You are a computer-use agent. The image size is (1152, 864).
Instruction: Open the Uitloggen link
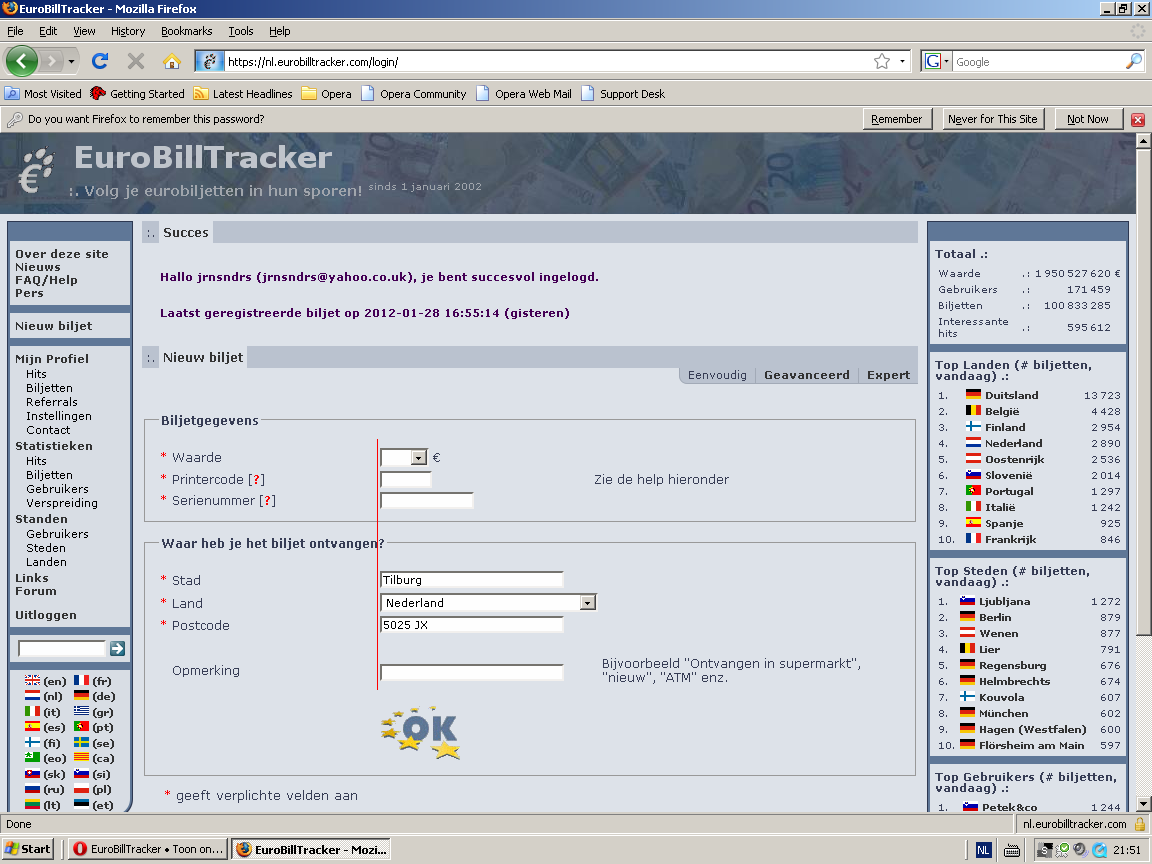[x=46, y=615]
